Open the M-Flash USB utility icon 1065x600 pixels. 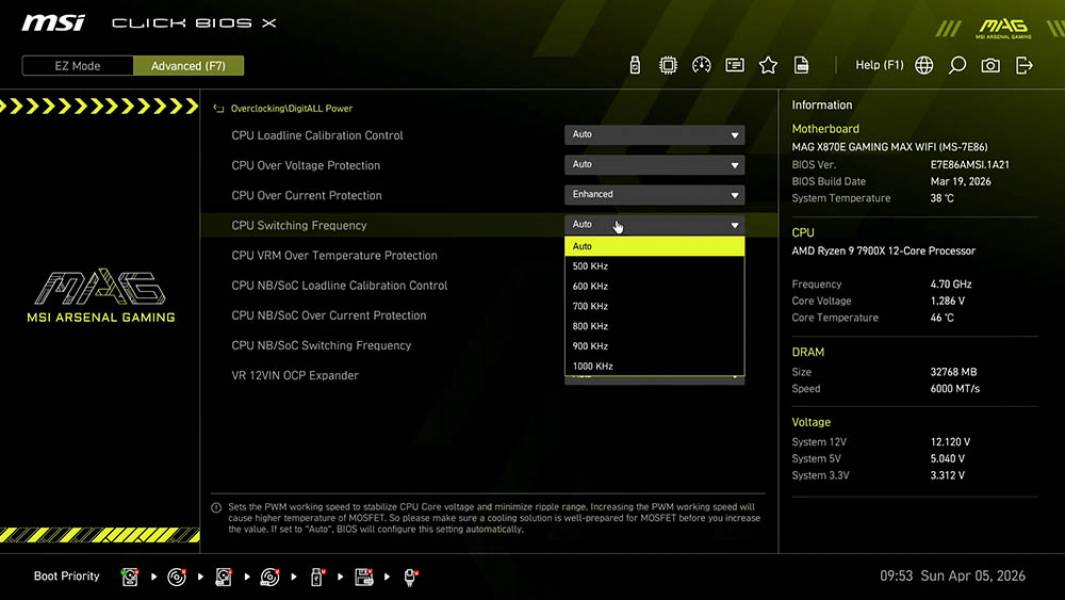[635, 64]
